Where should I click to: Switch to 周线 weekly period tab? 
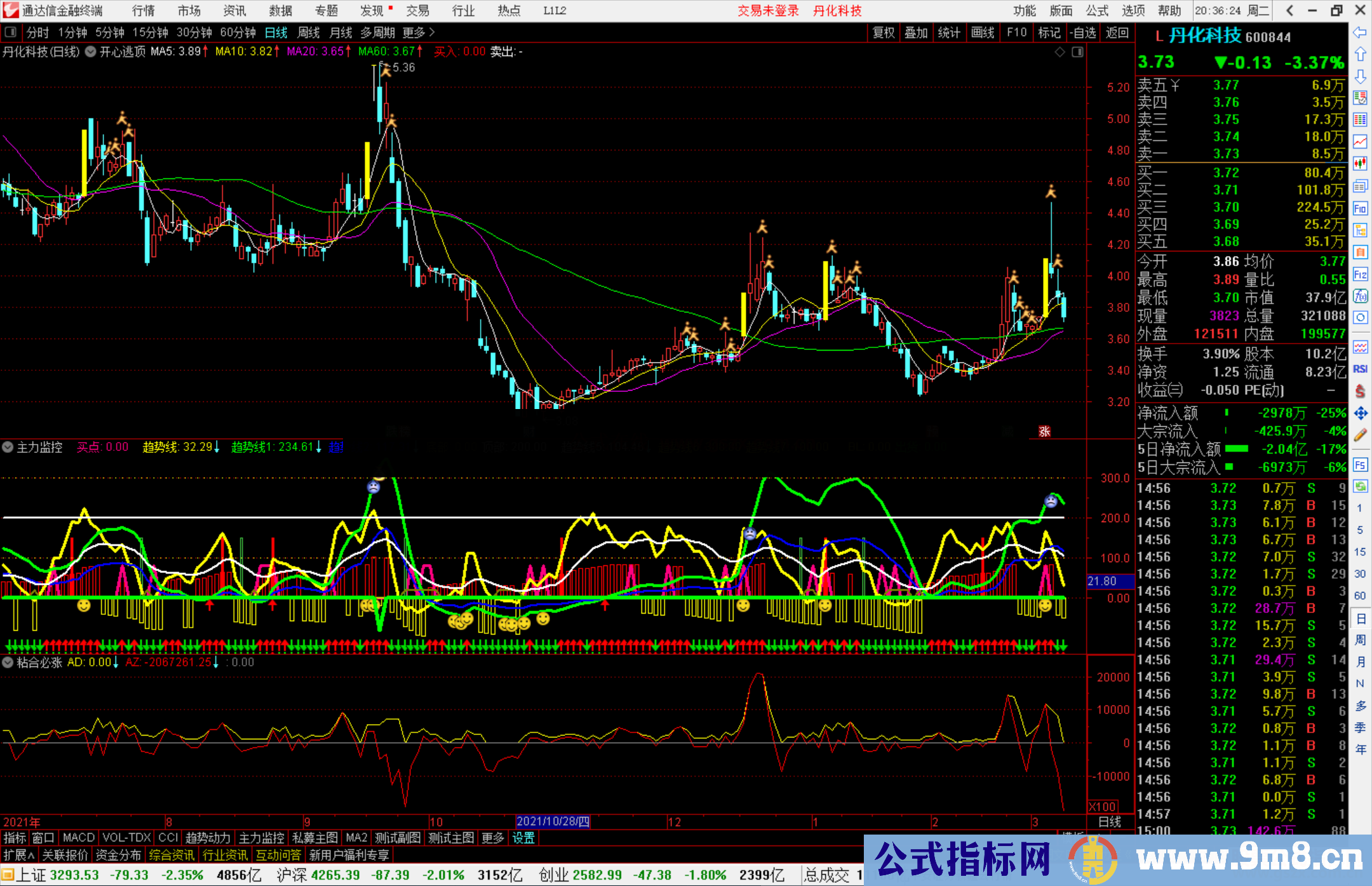308,32
